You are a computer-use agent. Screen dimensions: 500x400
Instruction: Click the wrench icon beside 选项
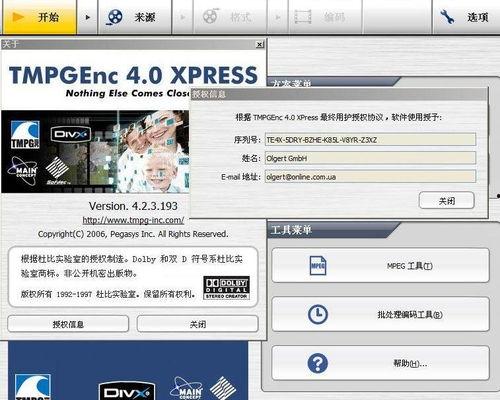click(446, 17)
